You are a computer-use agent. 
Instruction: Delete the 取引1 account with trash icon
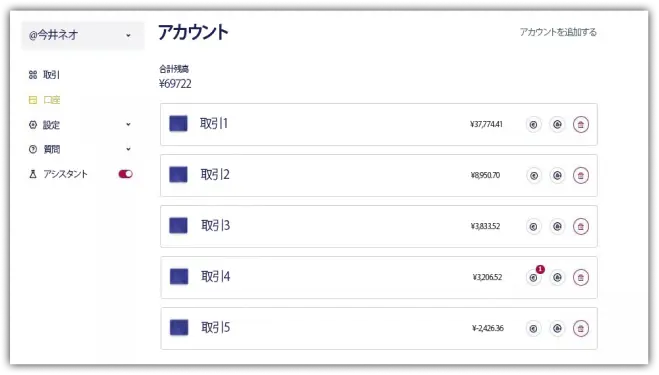tap(580, 124)
